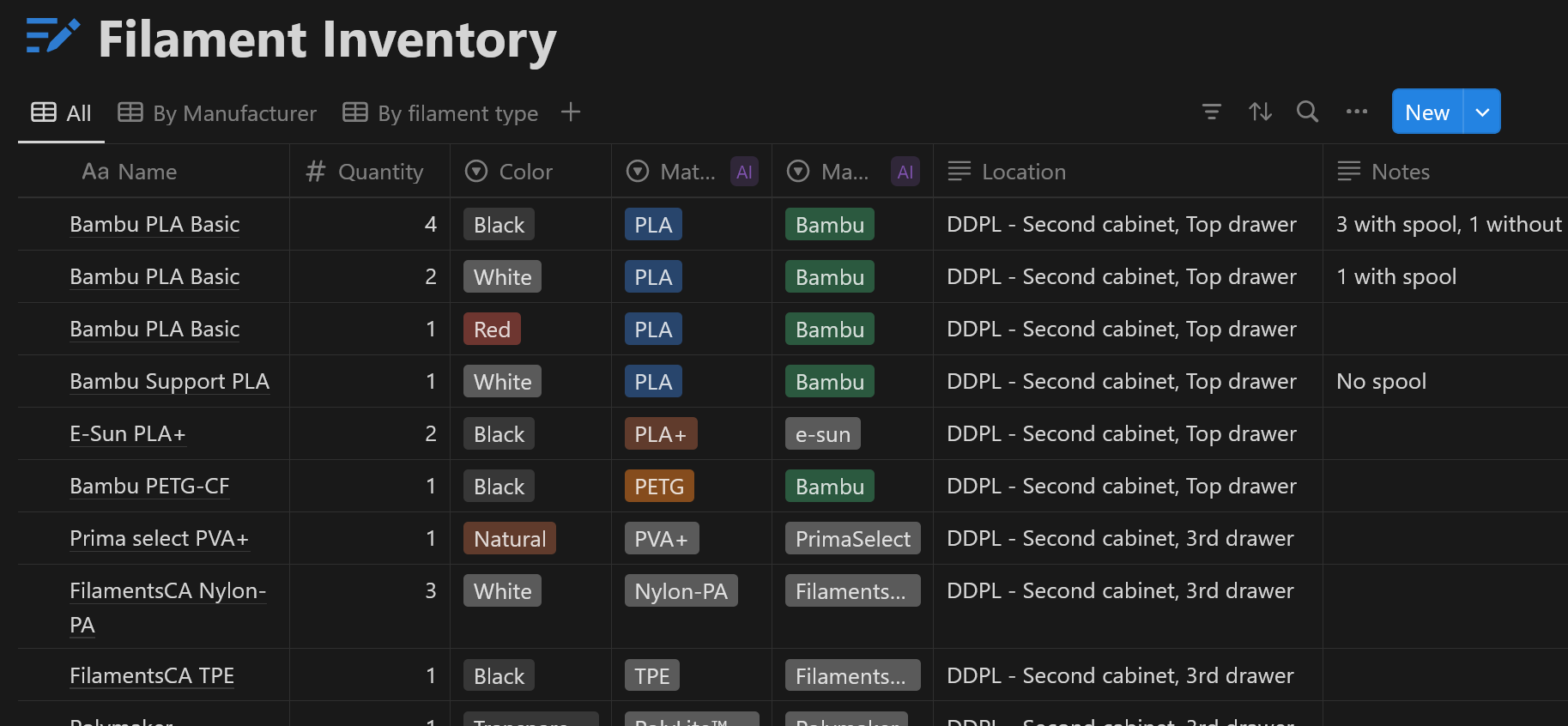Open the sort arrows icon
This screenshot has height=726, width=1568.
coord(1260,112)
